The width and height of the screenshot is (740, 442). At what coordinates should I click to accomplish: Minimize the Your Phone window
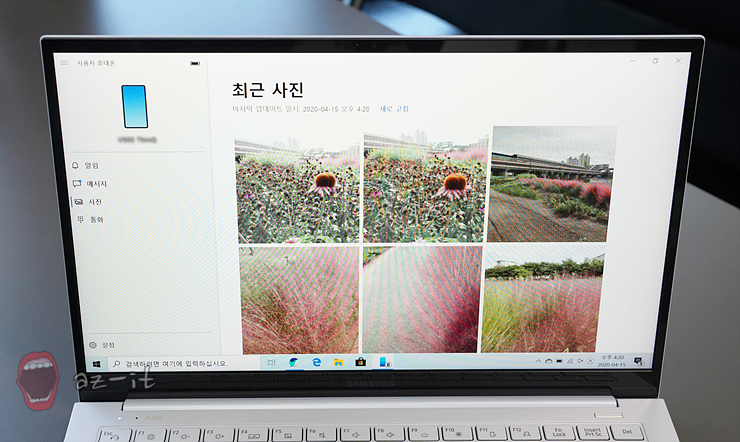coord(633,61)
